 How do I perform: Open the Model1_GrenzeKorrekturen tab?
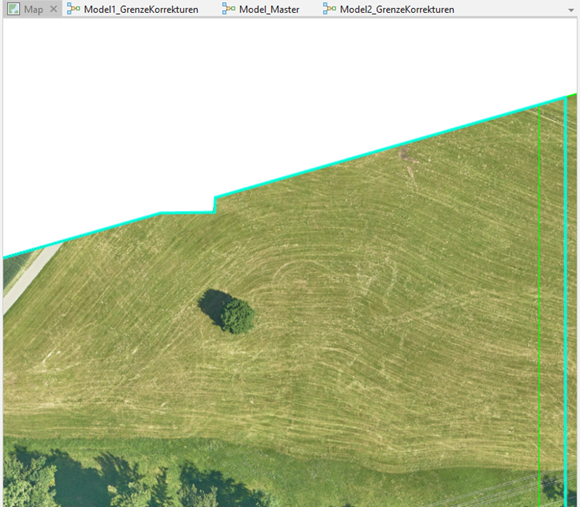point(133,9)
